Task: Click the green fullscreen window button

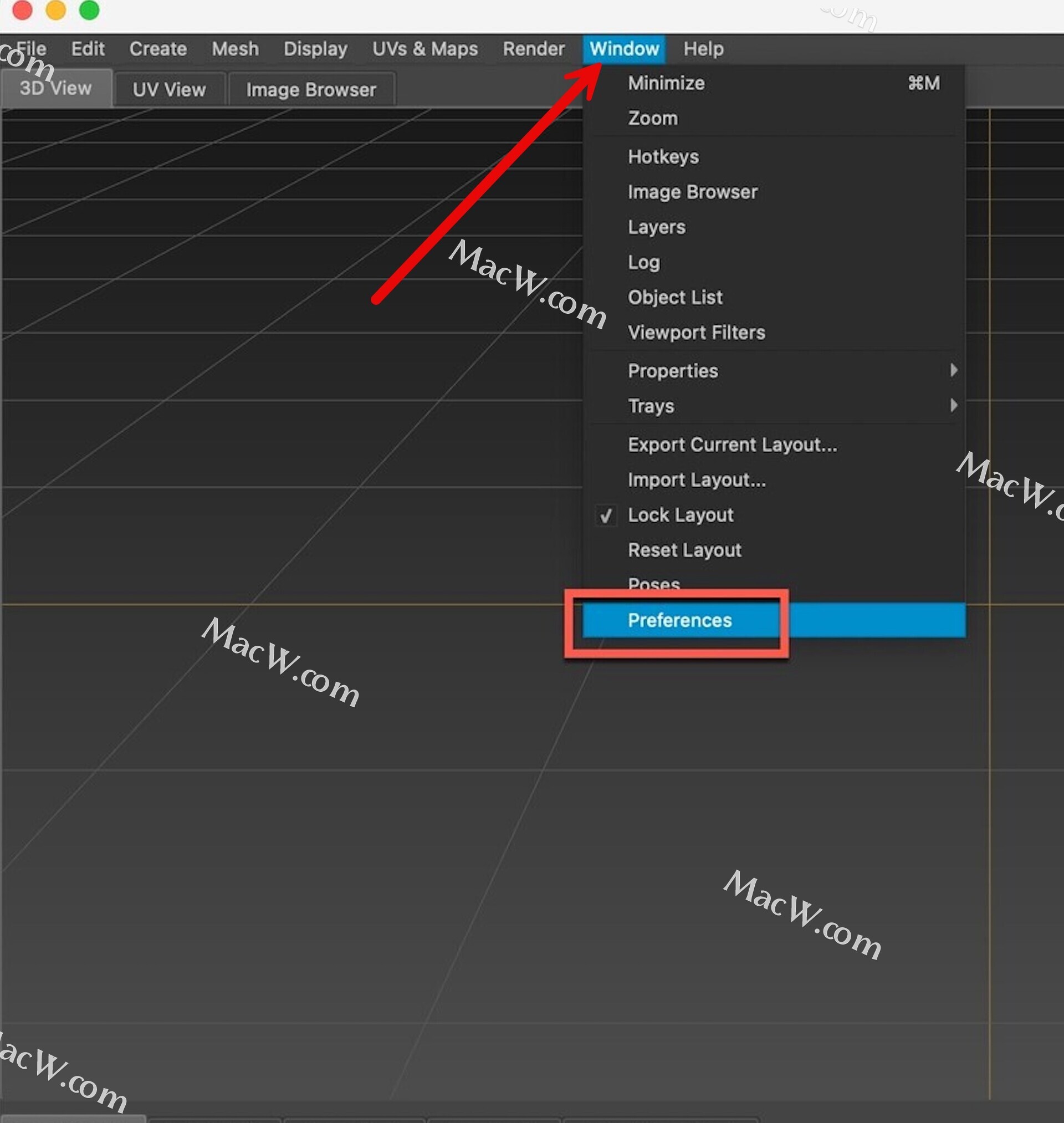Action: [x=89, y=9]
